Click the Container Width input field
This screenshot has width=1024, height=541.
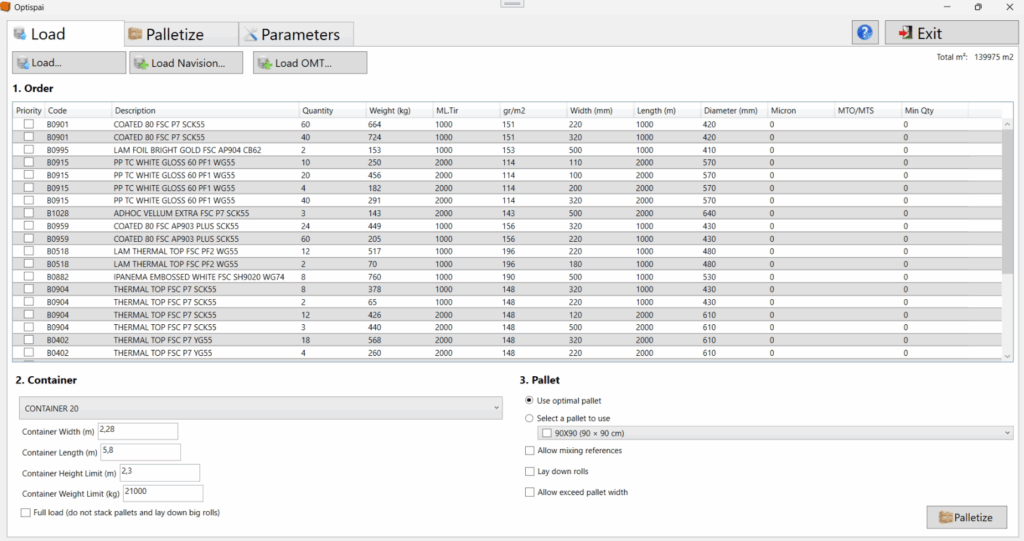pos(137,431)
